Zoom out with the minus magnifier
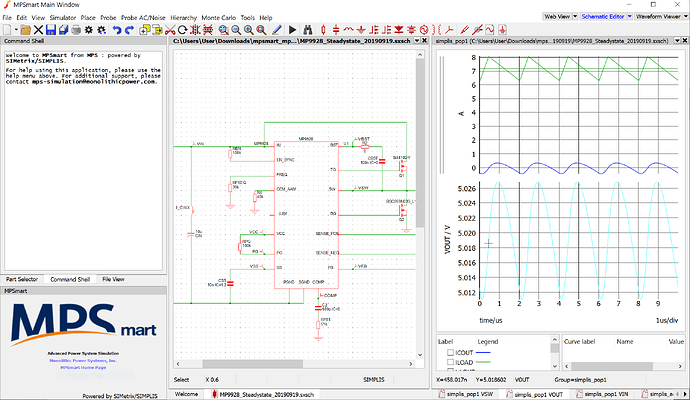 coord(236,29)
